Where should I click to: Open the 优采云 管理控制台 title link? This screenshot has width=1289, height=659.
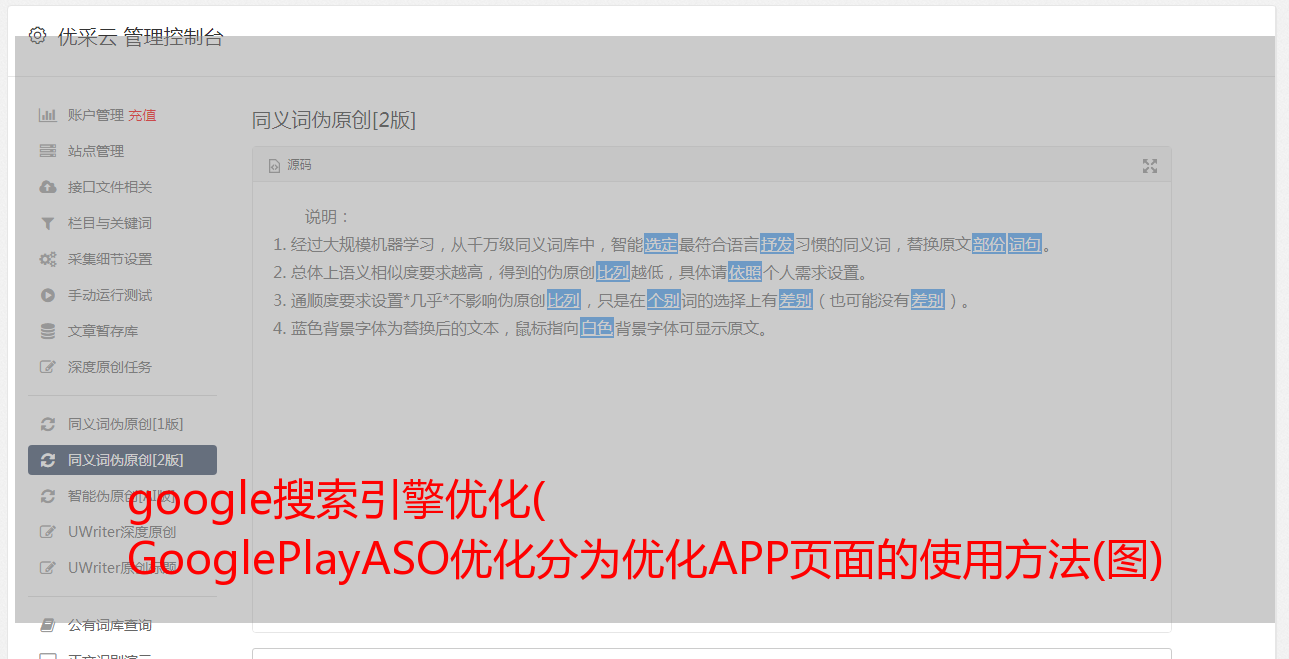tap(140, 37)
